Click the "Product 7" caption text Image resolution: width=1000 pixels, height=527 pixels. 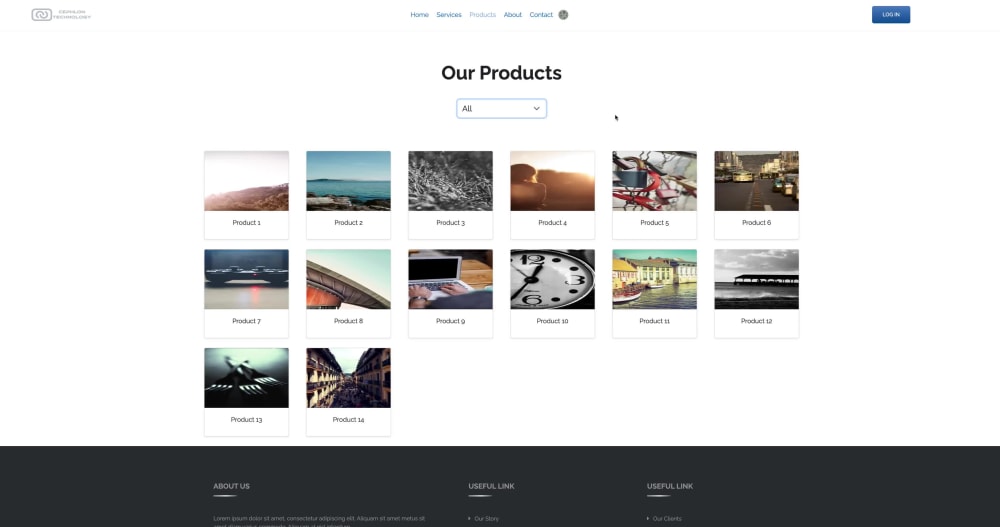pos(246,321)
